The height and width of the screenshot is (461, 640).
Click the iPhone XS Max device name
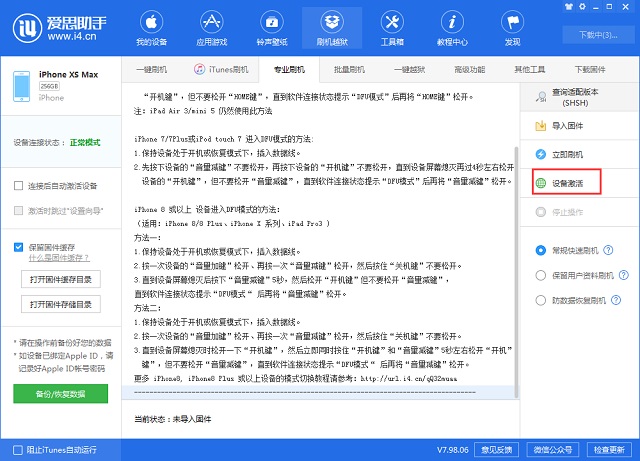tap(69, 74)
